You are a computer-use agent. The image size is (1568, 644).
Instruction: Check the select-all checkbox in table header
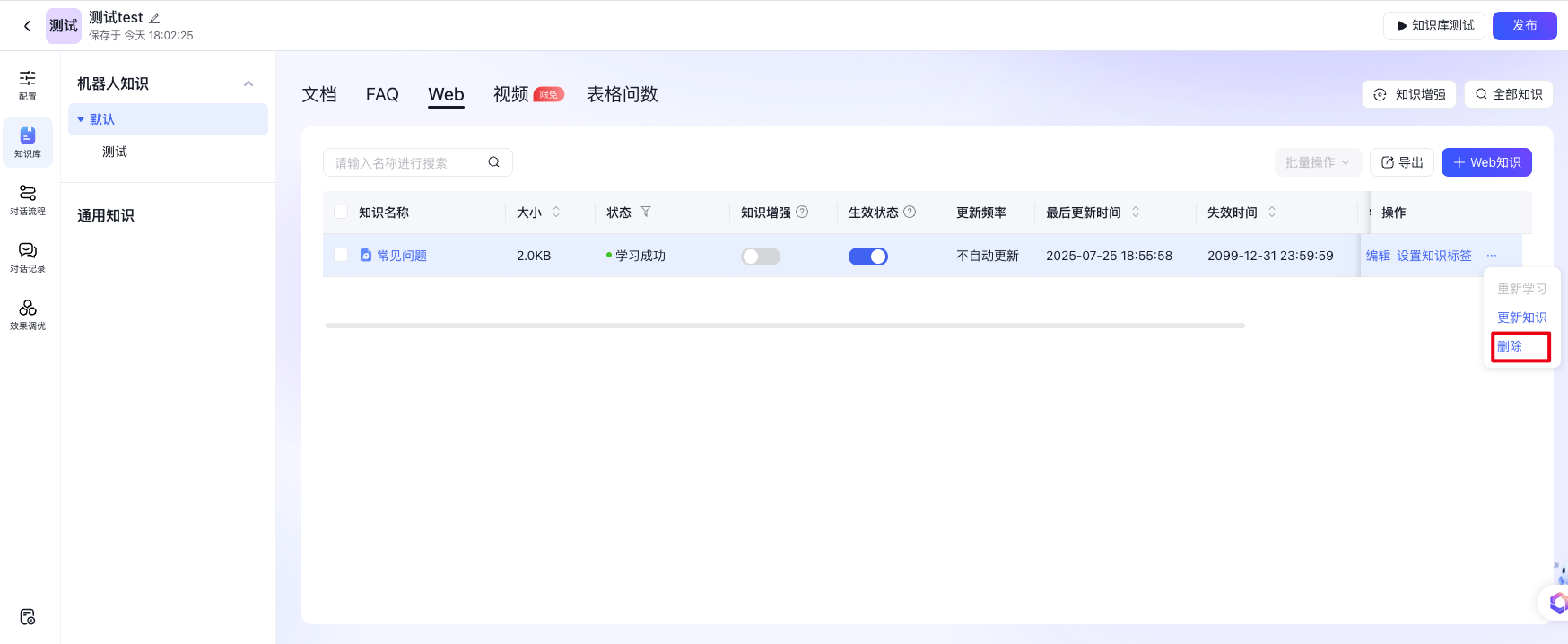[x=341, y=213]
